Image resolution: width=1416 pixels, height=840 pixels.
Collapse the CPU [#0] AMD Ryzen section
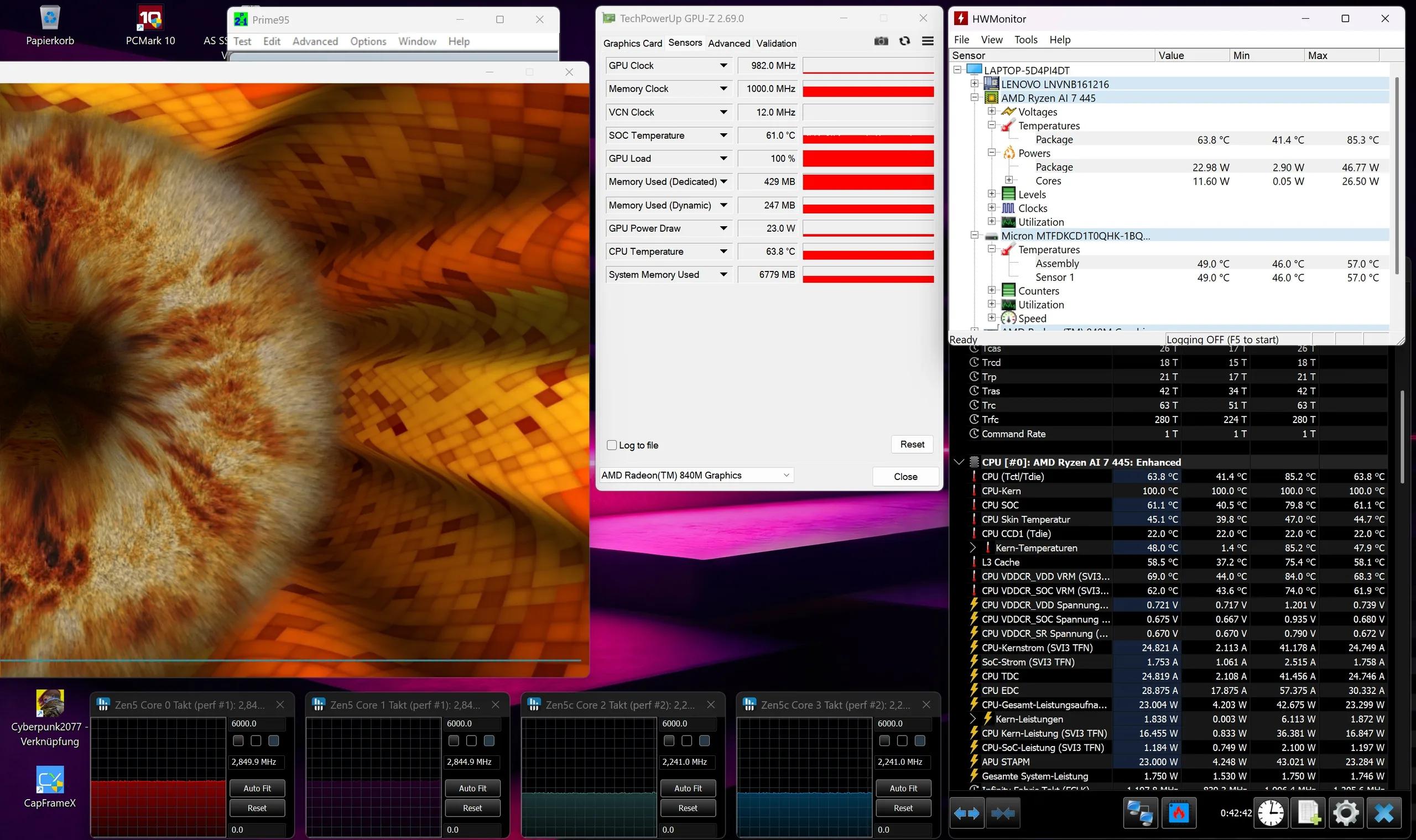(959, 462)
